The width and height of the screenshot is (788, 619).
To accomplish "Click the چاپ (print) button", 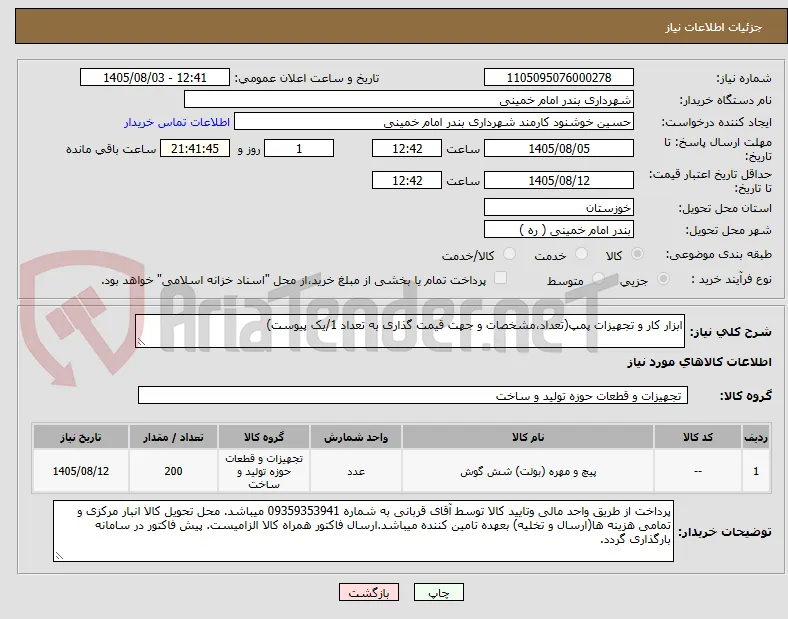I will click(x=438, y=593).
